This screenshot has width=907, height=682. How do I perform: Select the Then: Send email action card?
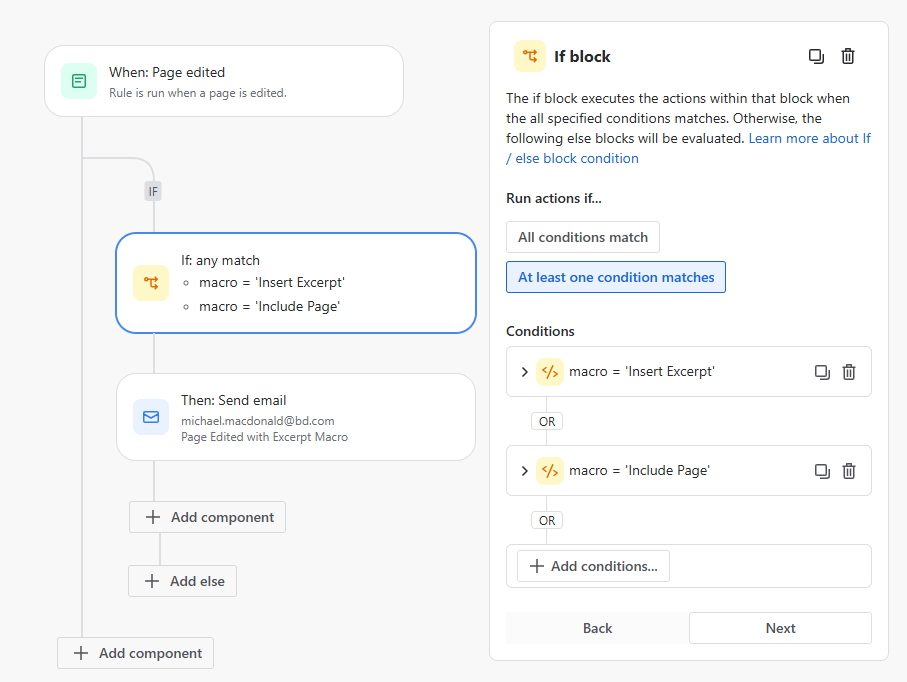point(296,417)
